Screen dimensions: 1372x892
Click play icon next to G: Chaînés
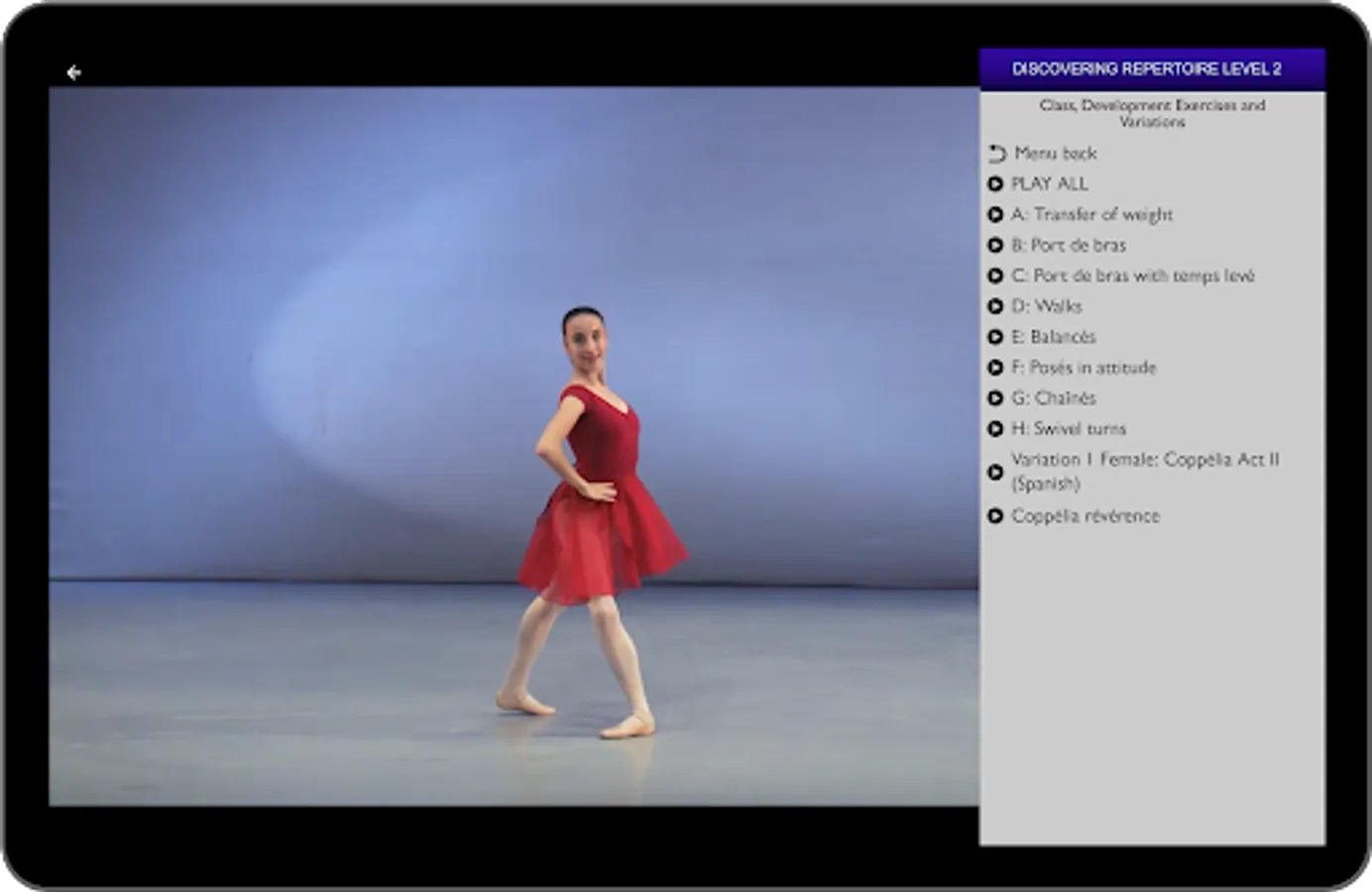tap(995, 398)
